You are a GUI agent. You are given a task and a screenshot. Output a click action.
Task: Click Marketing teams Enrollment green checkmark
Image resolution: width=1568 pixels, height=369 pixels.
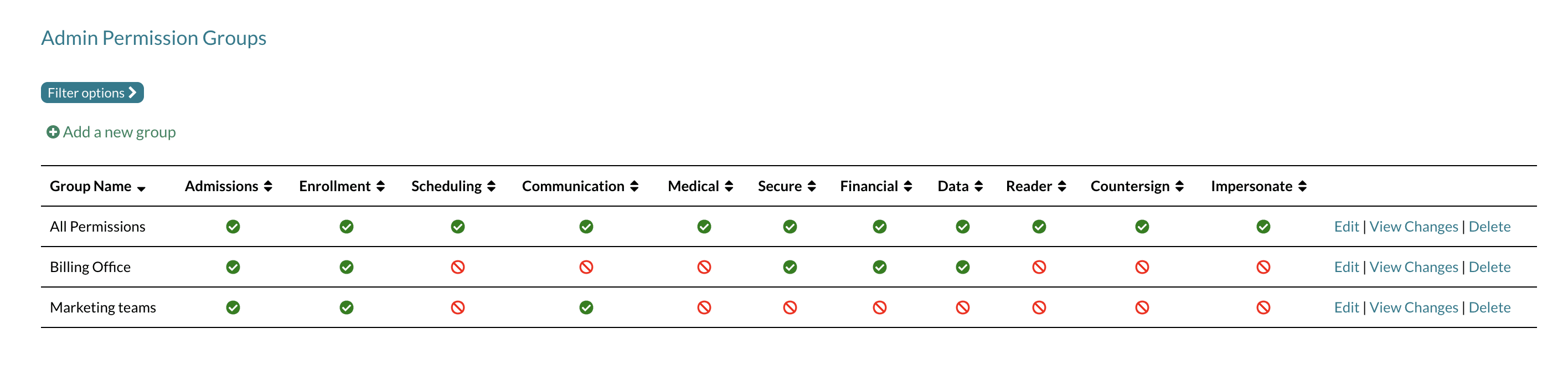click(x=347, y=307)
